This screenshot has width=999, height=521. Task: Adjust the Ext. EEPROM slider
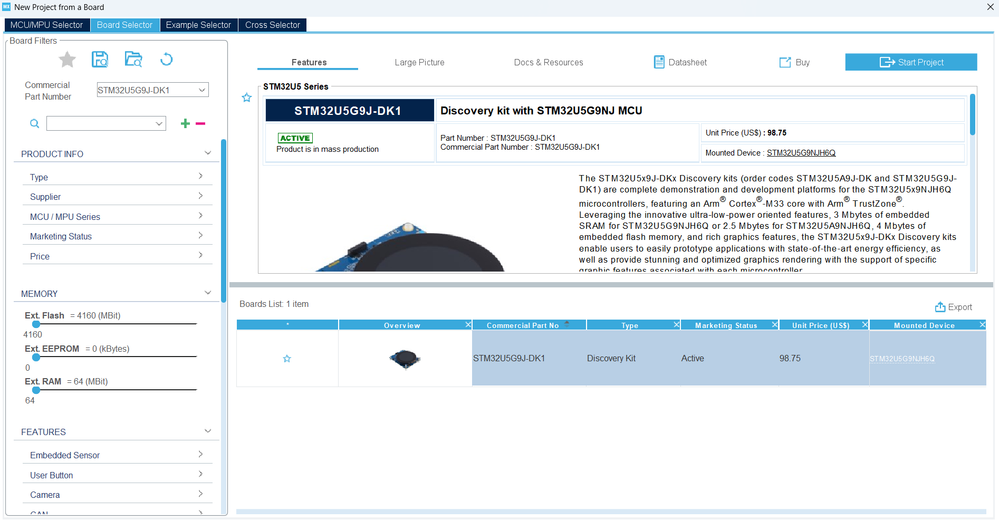[36, 357]
